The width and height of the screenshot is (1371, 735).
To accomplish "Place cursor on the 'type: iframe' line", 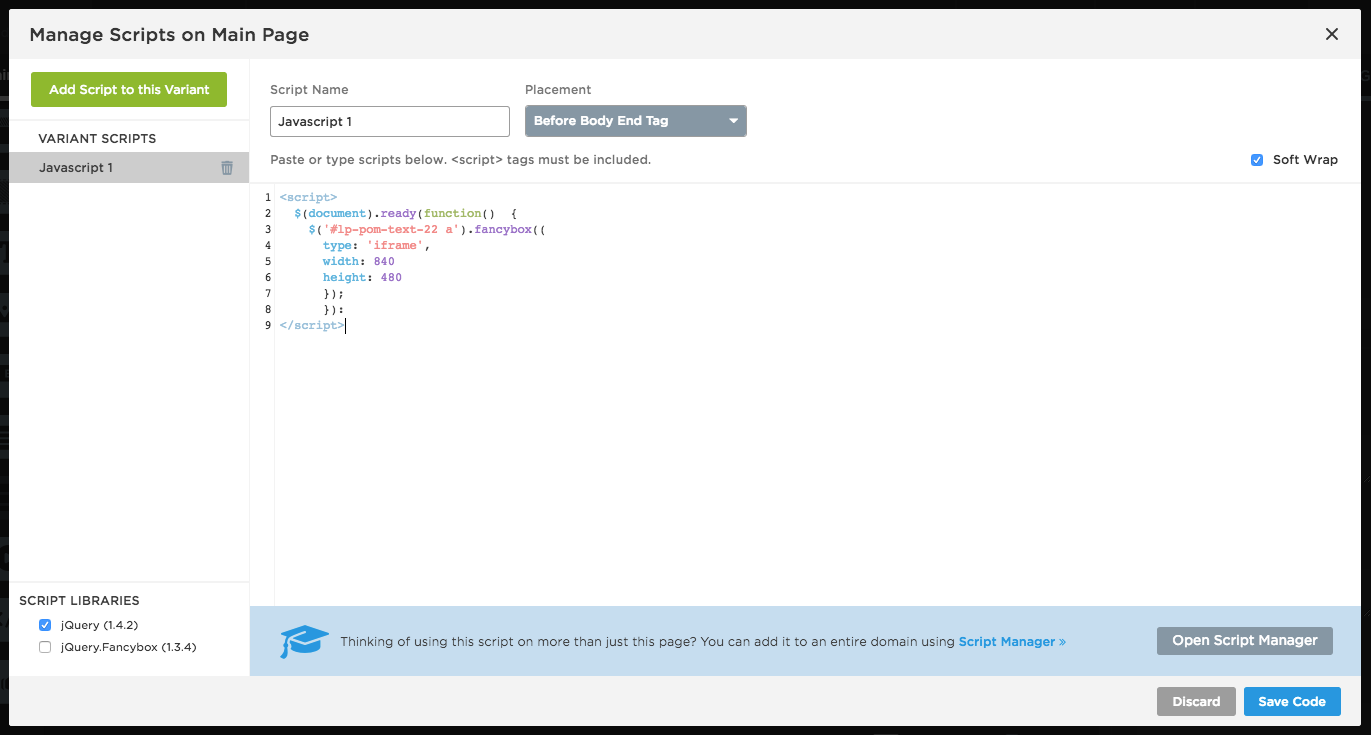I will click(x=376, y=246).
